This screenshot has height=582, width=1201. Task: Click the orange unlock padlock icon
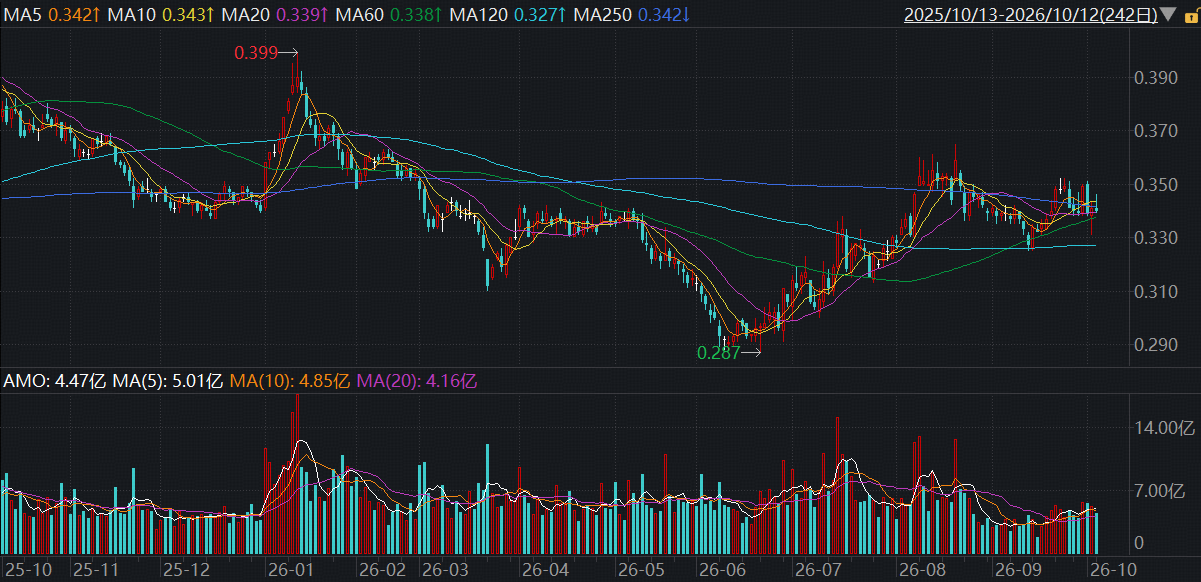tap(1189, 16)
